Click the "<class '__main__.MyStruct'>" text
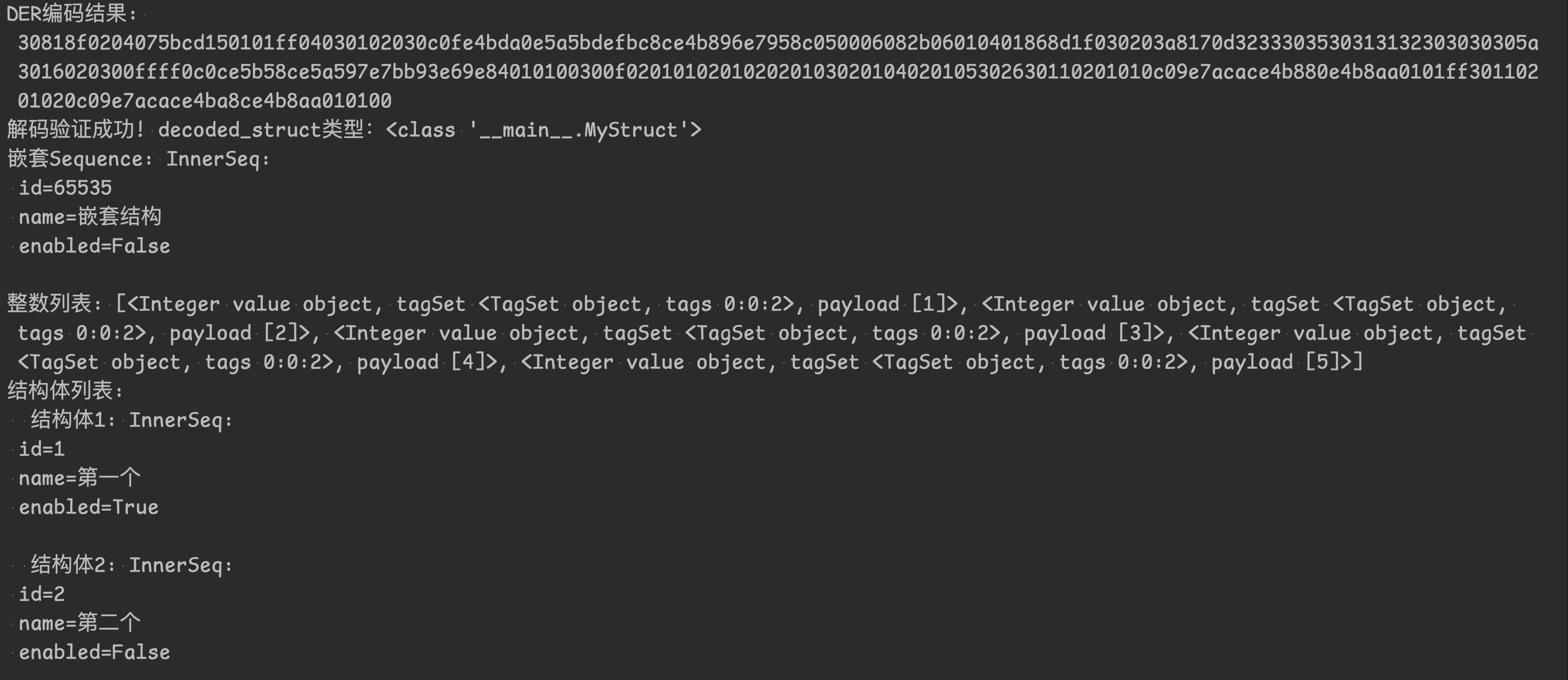Viewport: 1568px width, 680px height. pyautogui.click(x=544, y=130)
